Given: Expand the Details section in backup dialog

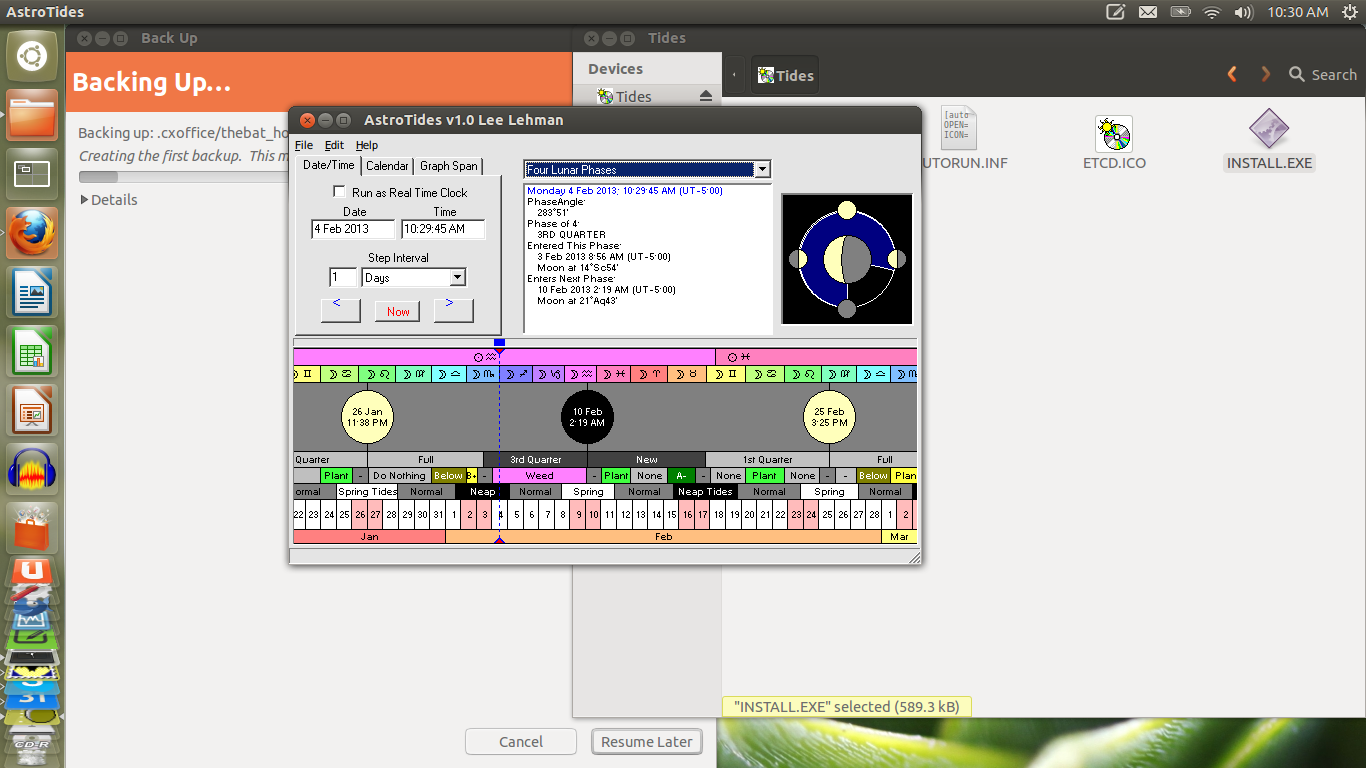Looking at the screenshot, I should (110, 199).
